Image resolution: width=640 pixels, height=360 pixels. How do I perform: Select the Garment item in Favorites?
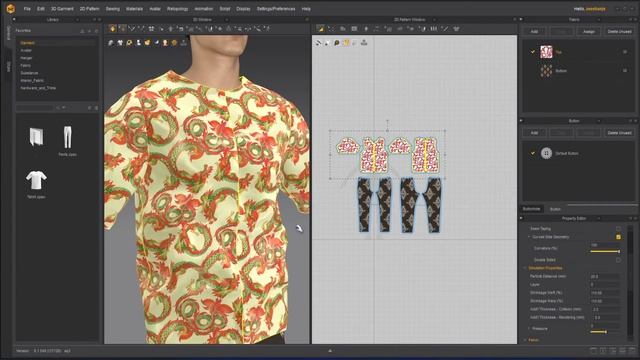(27, 43)
